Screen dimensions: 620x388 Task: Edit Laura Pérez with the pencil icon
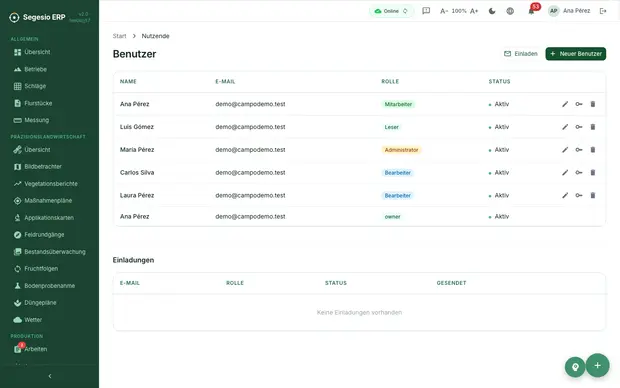pos(565,195)
